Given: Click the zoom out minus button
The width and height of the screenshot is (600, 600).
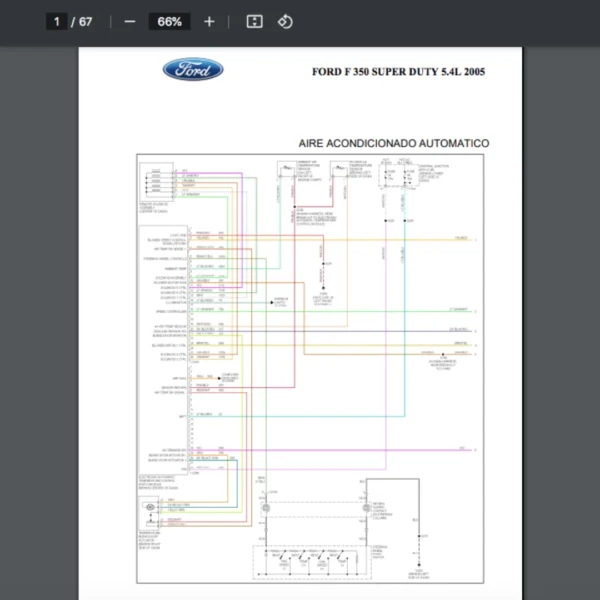Looking at the screenshot, I should pos(129,21).
